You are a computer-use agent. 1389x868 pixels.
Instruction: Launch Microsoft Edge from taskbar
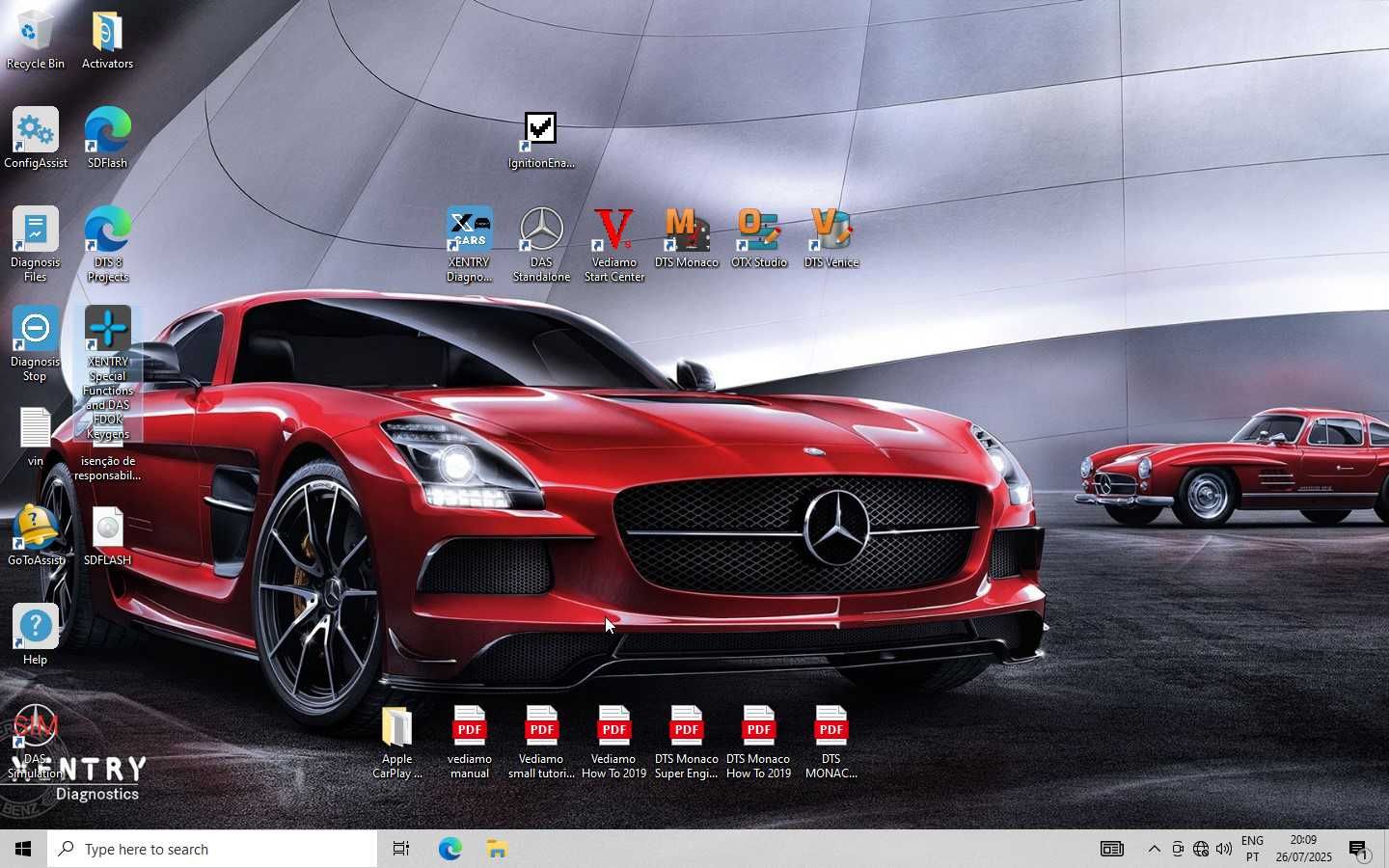coord(449,849)
